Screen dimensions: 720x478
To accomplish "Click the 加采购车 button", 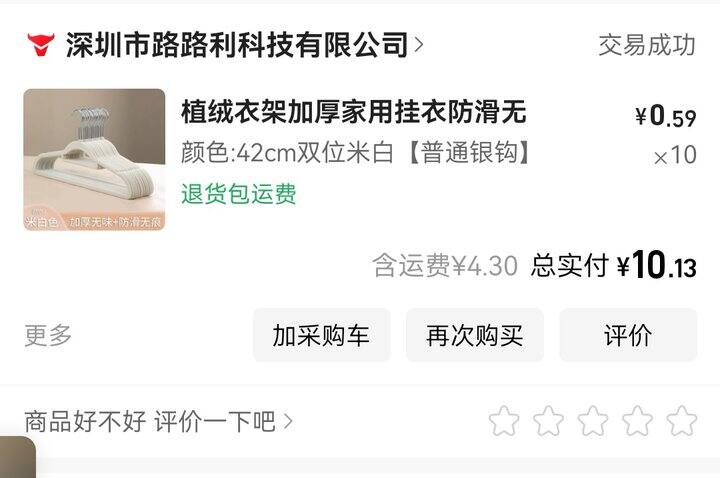I will [321, 335].
